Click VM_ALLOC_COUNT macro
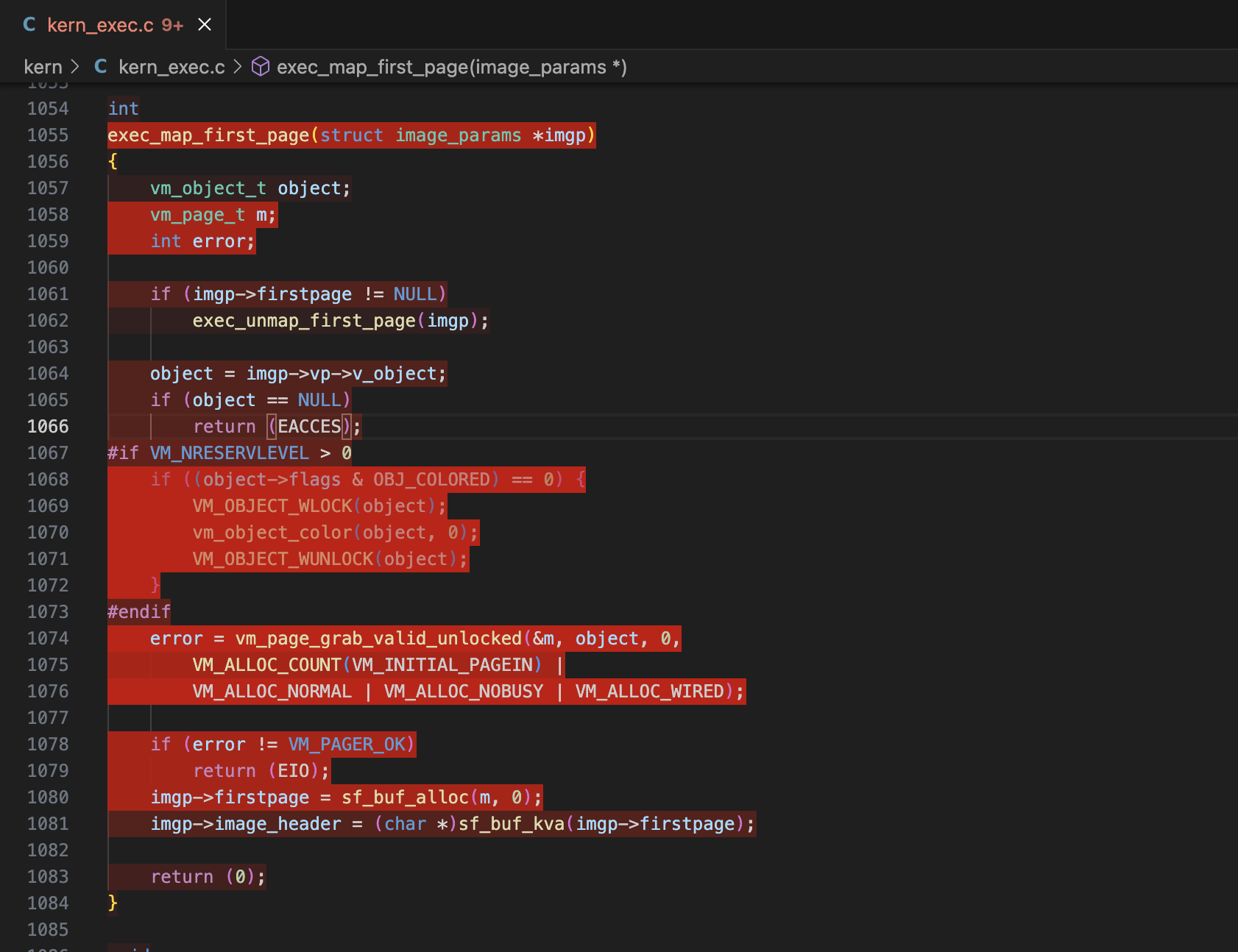 (x=266, y=665)
